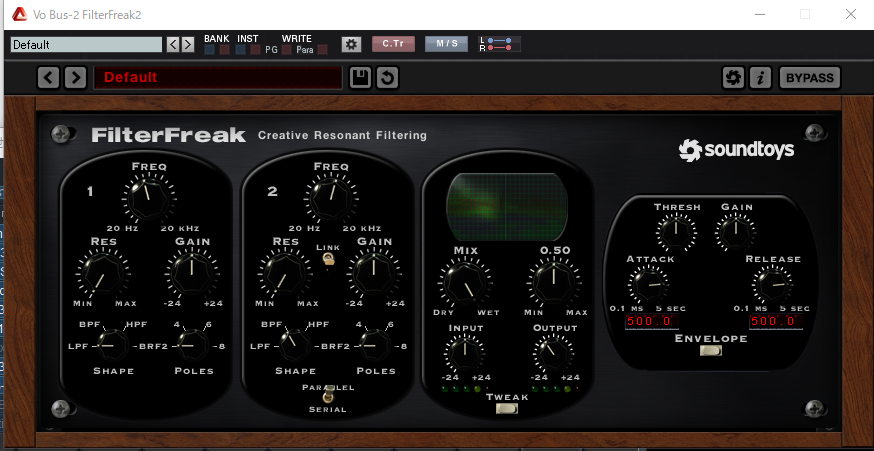Revert preset with the undo arrow icon
This screenshot has width=874, height=451.
coord(387,78)
